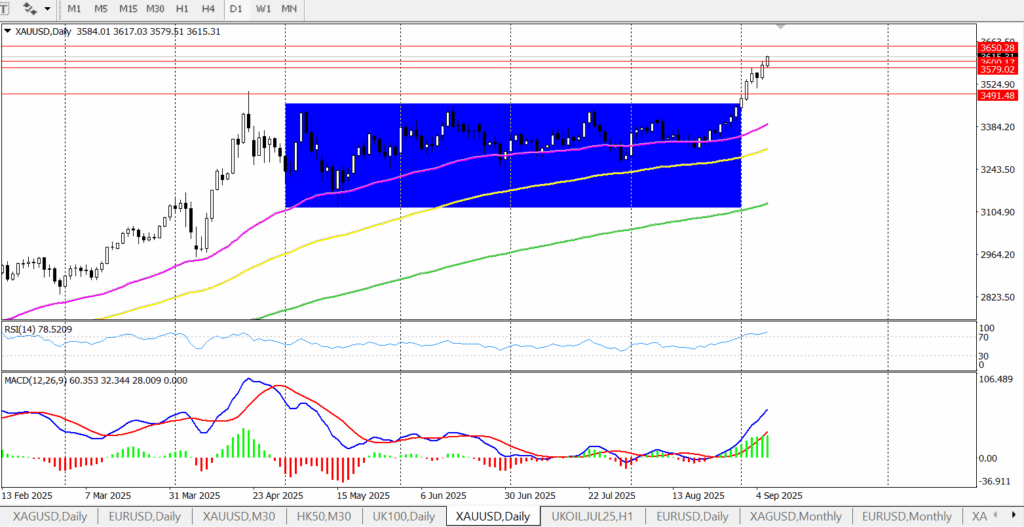Image resolution: width=1024 pixels, height=527 pixels.
Task: Expand the XAUUSD,Daily chart title arrow
Action: click(x=8, y=31)
